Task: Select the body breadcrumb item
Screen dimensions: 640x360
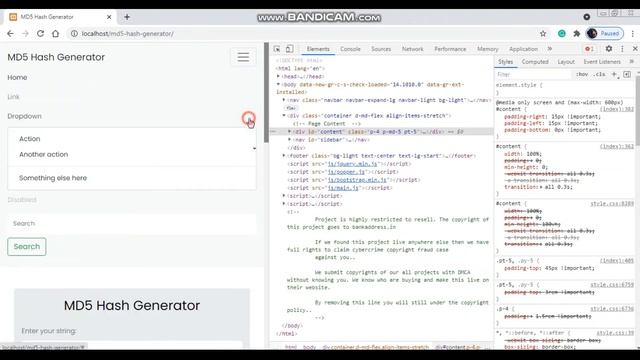Action: (309, 347)
